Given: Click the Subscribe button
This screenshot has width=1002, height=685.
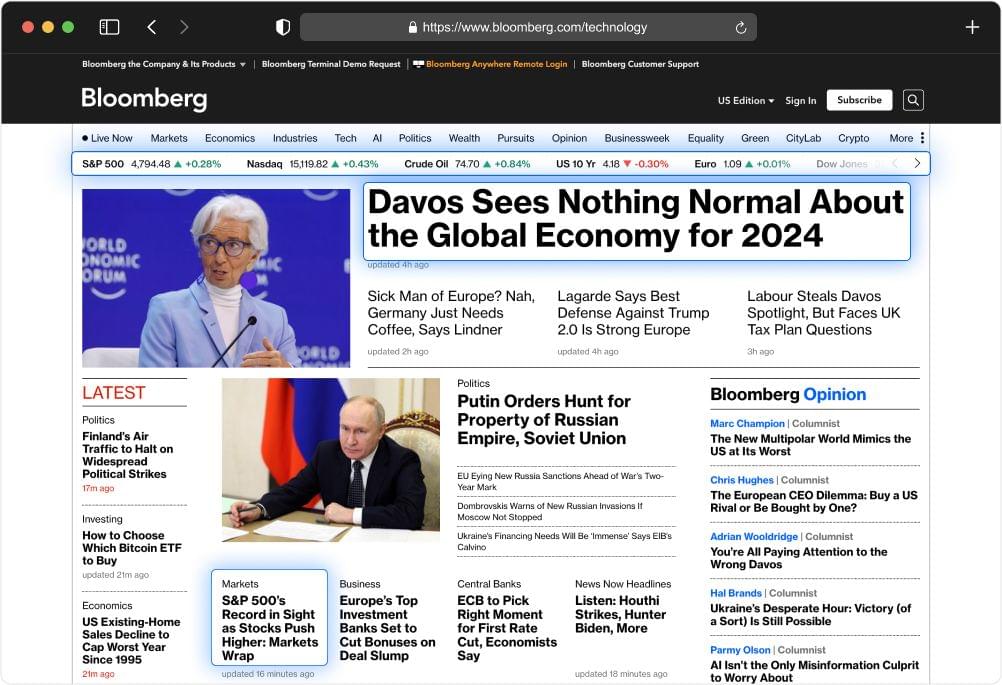Looking at the screenshot, I should (x=858, y=100).
